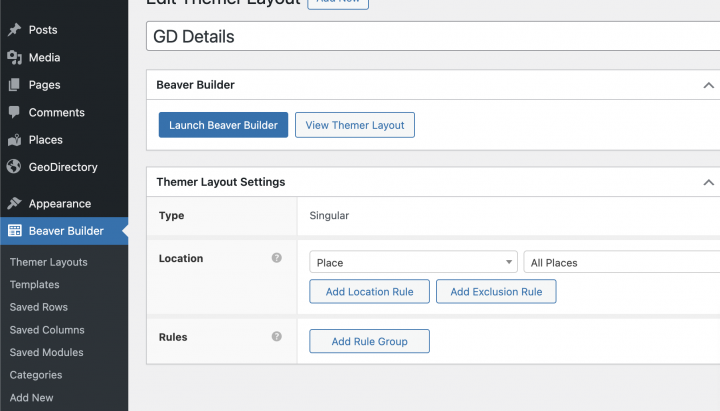The height and width of the screenshot is (411, 720).
Task: Click the GeoDirectory globe icon
Action: [14, 167]
